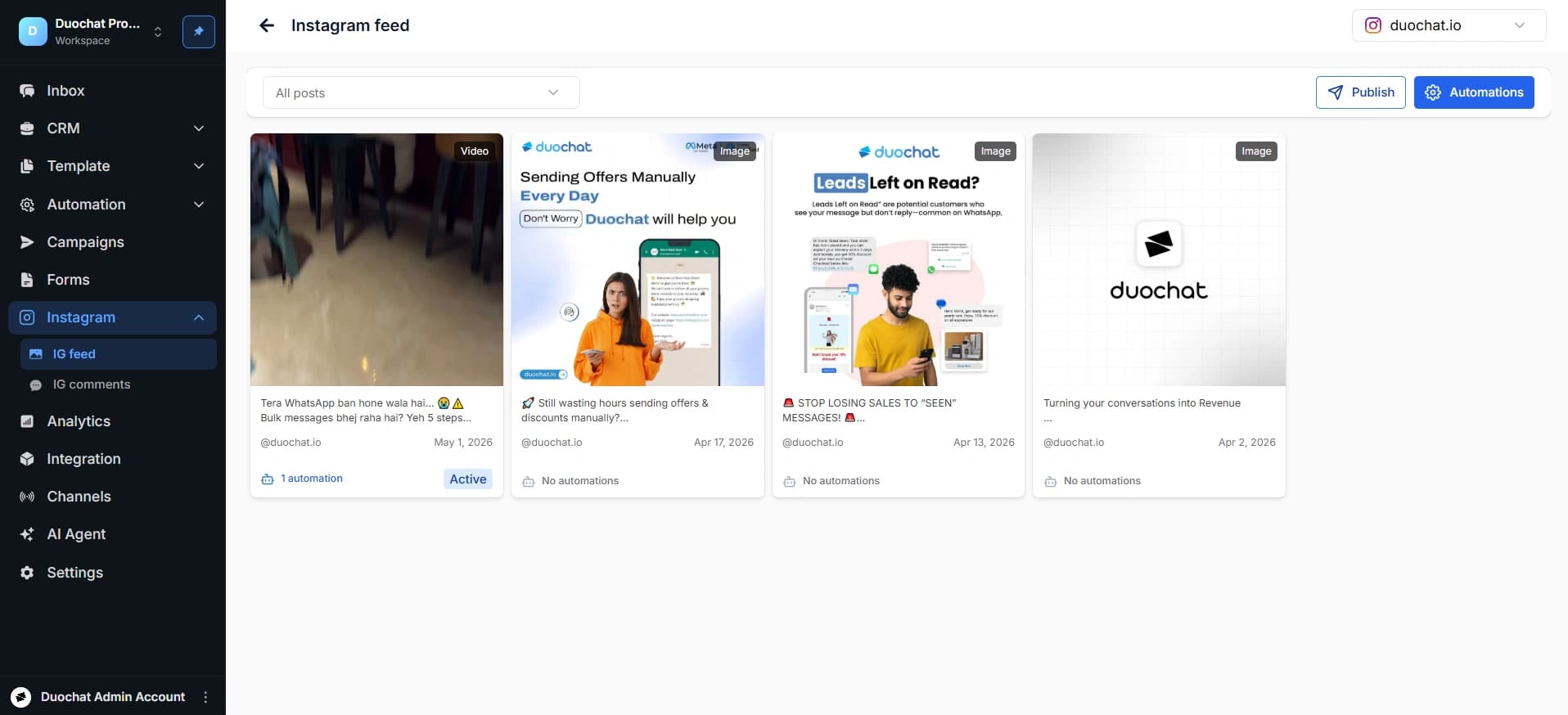
Task: Select the IG feed submenu item
Action: click(x=119, y=354)
